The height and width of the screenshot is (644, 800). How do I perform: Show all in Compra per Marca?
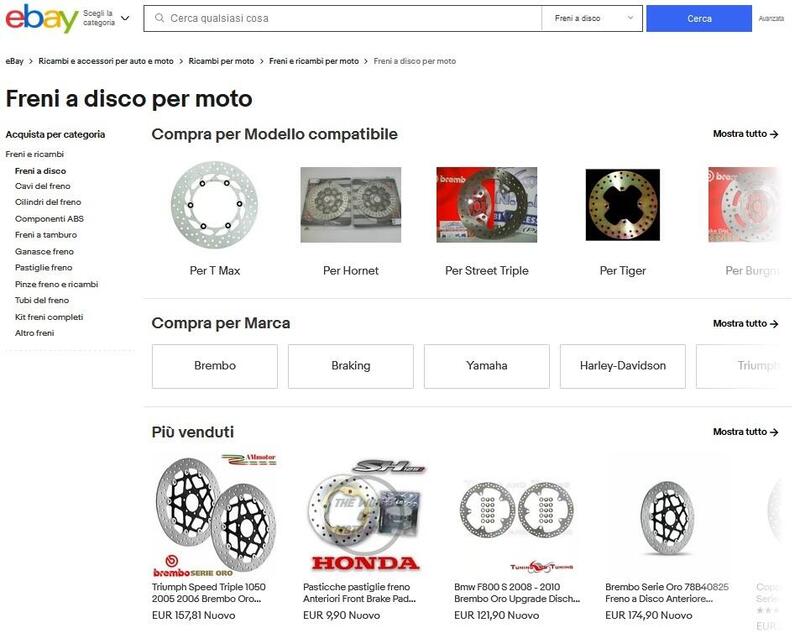(x=745, y=324)
